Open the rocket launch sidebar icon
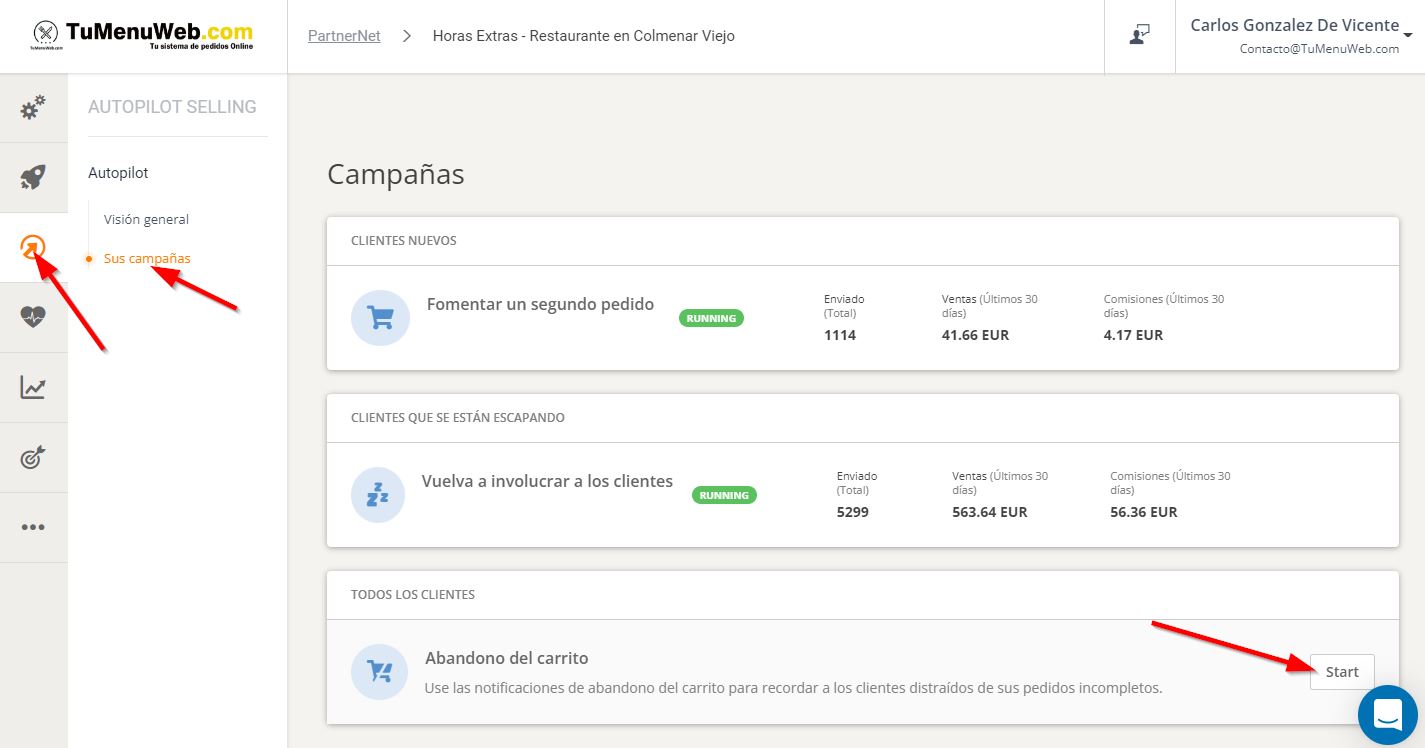 [33, 178]
